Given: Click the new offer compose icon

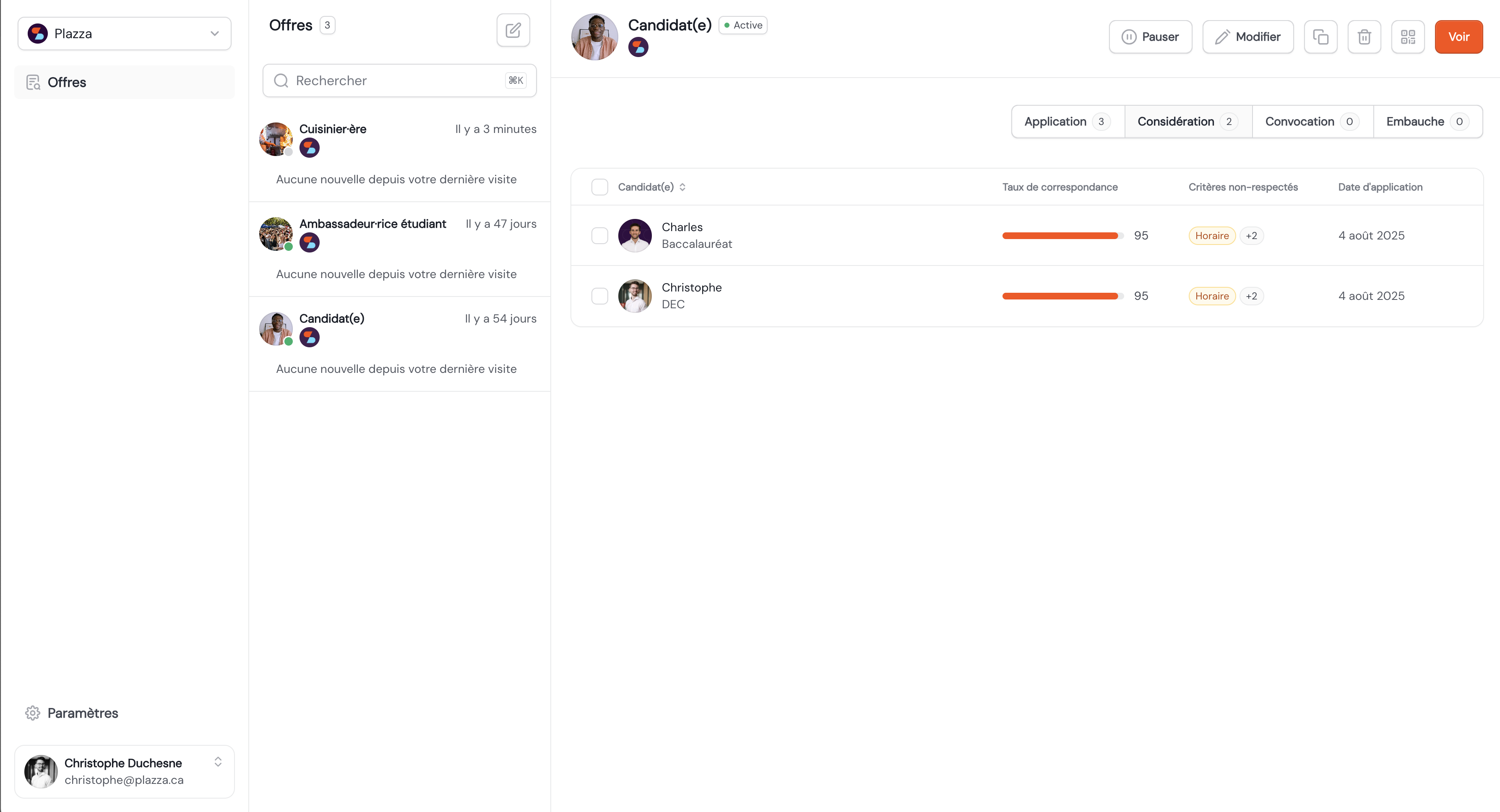Looking at the screenshot, I should click(513, 30).
